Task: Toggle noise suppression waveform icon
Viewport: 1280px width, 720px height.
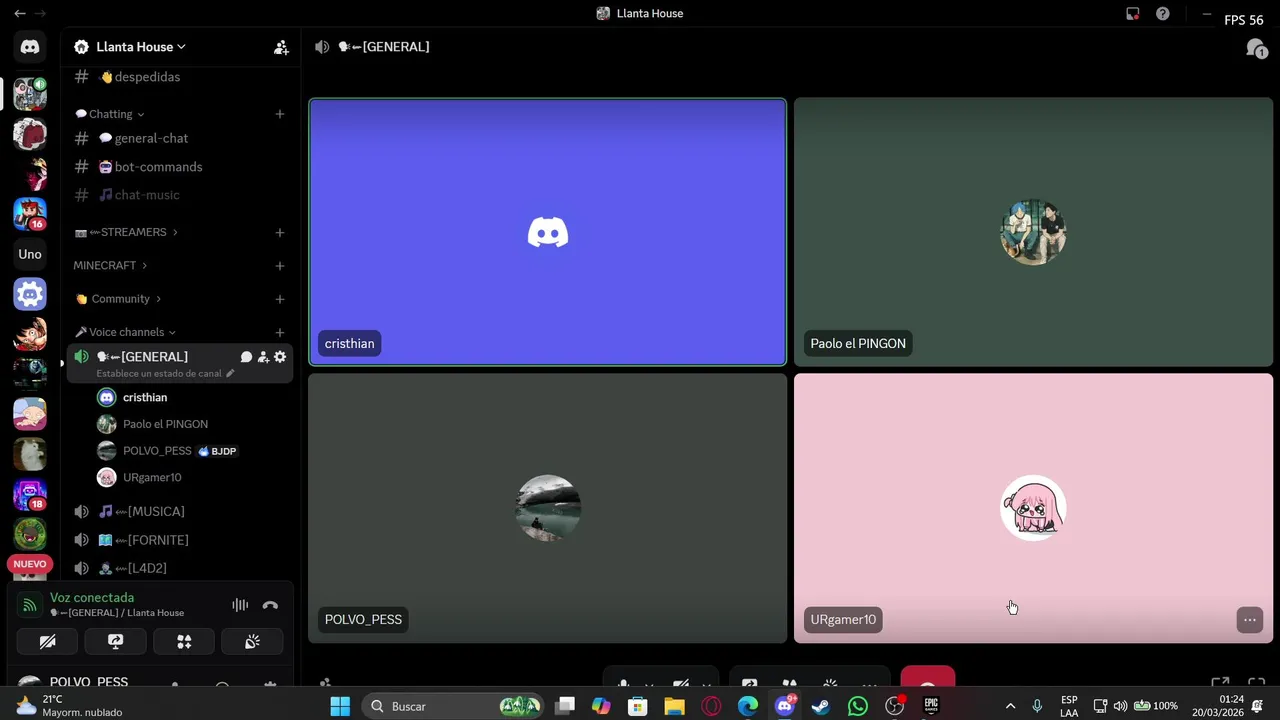Action: 240,605
